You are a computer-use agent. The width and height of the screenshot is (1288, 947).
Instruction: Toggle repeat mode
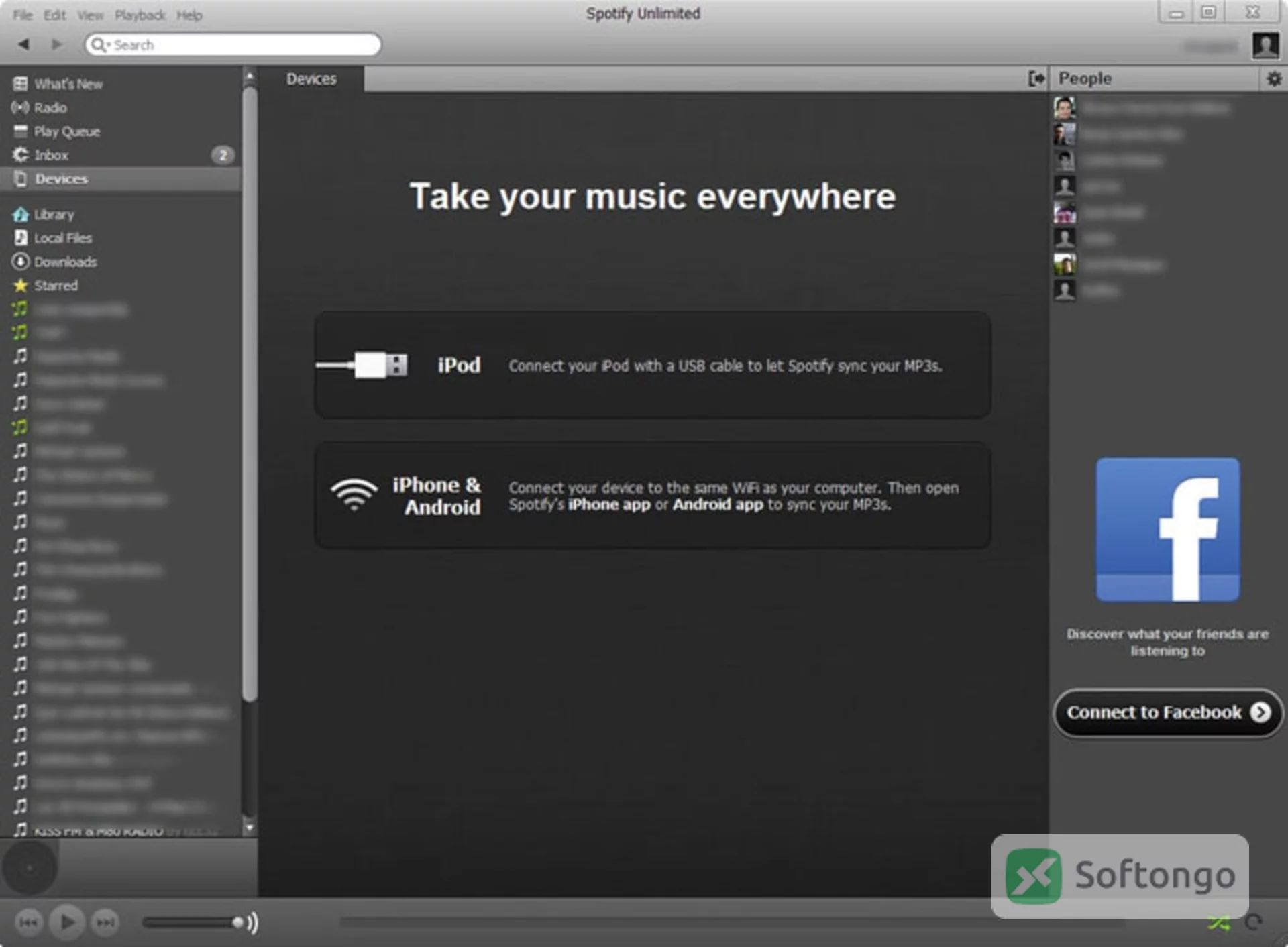[1254, 923]
